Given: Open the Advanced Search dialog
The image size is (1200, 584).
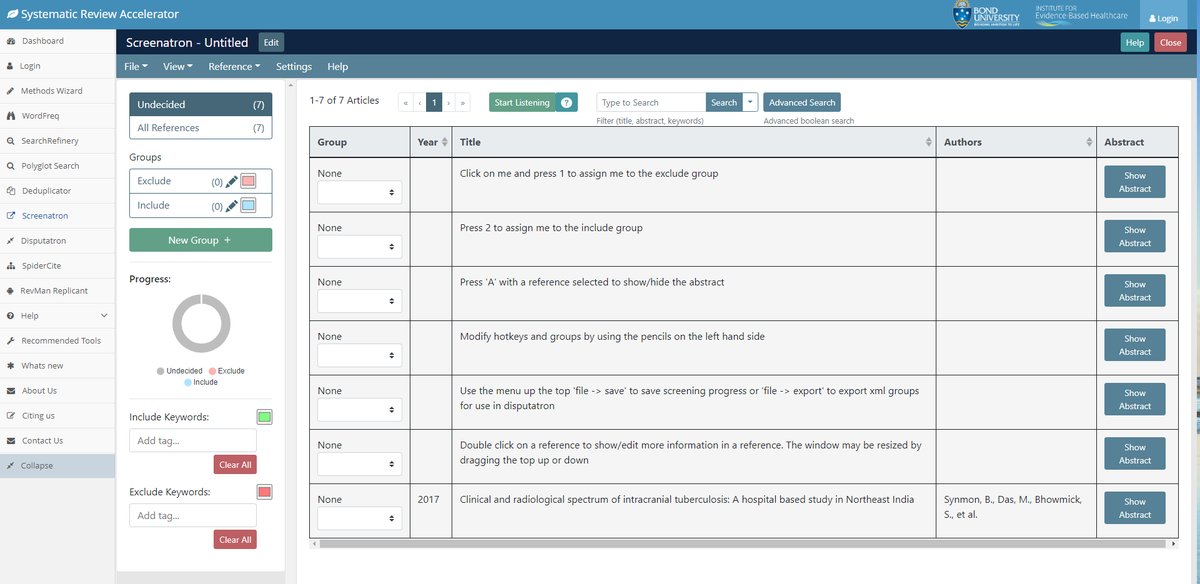Looking at the screenshot, I should point(802,102).
